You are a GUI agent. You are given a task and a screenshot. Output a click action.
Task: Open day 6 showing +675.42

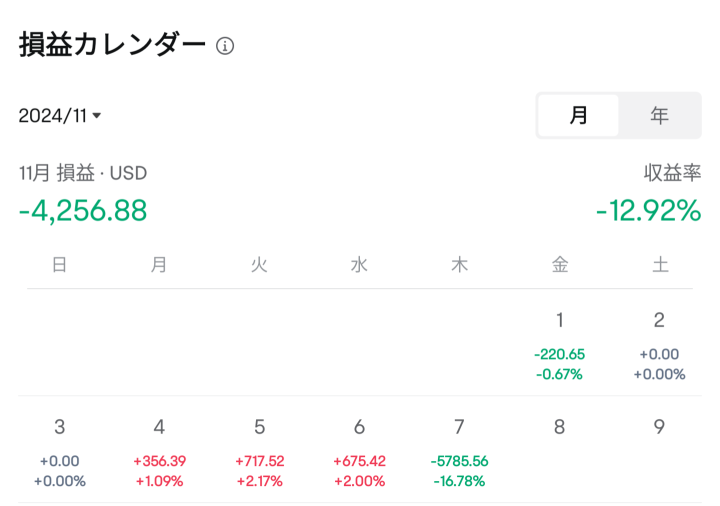point(360,453)
